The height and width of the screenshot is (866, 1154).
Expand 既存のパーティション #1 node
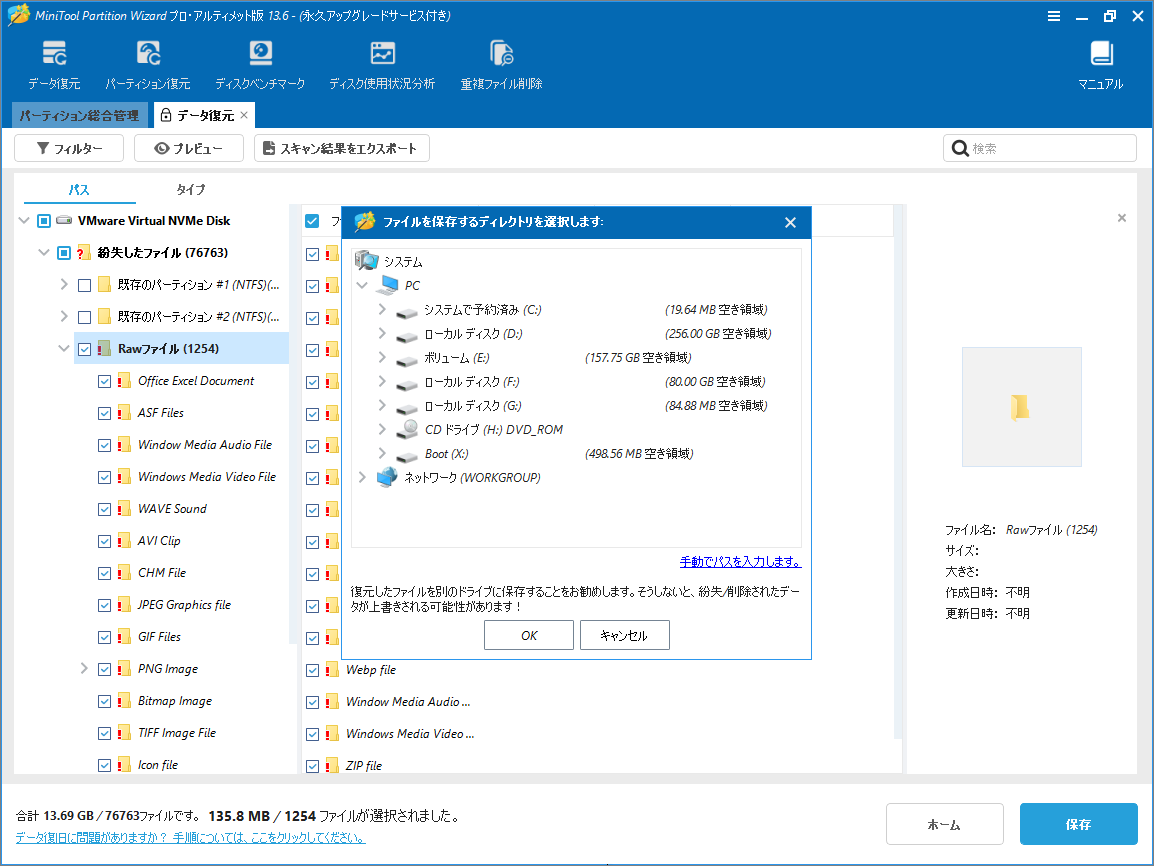(64, 285)
